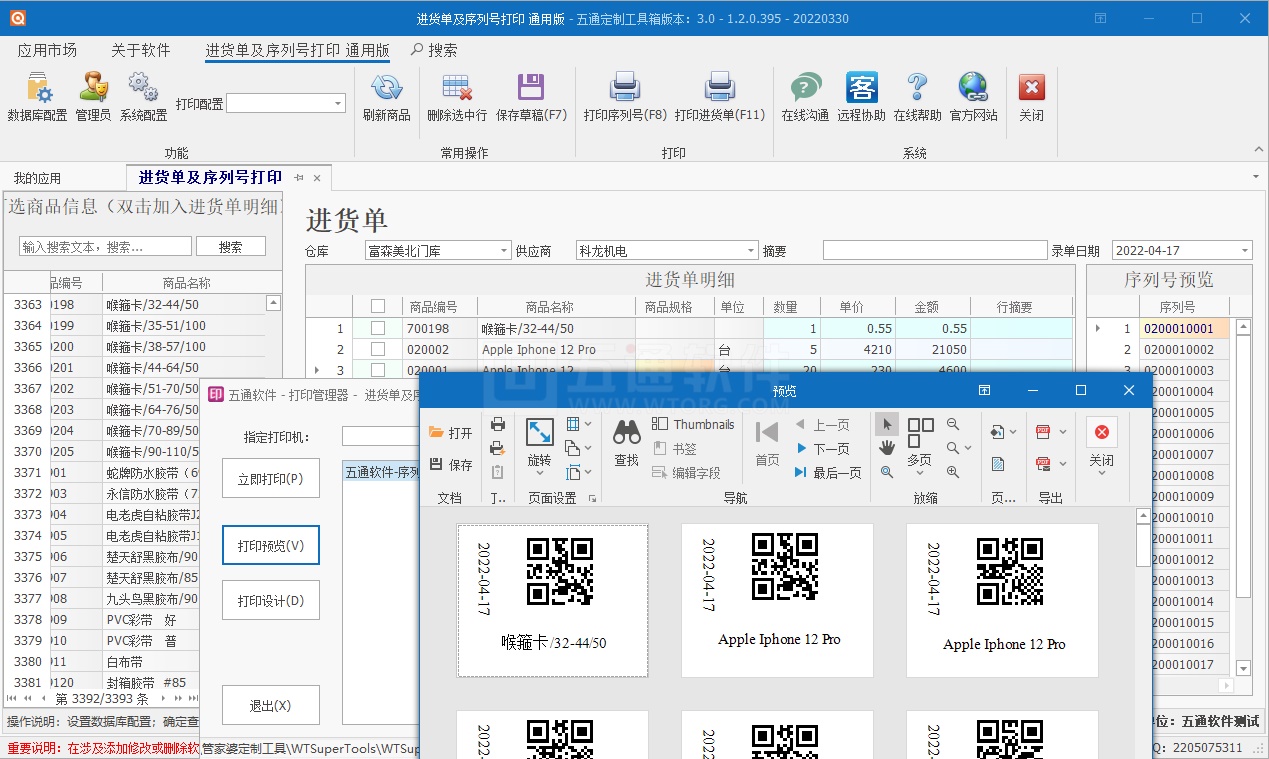The image size is (1269, 759).
Task: Open the 查找 find tool in preview window
Action: click(x=625, y=443)
